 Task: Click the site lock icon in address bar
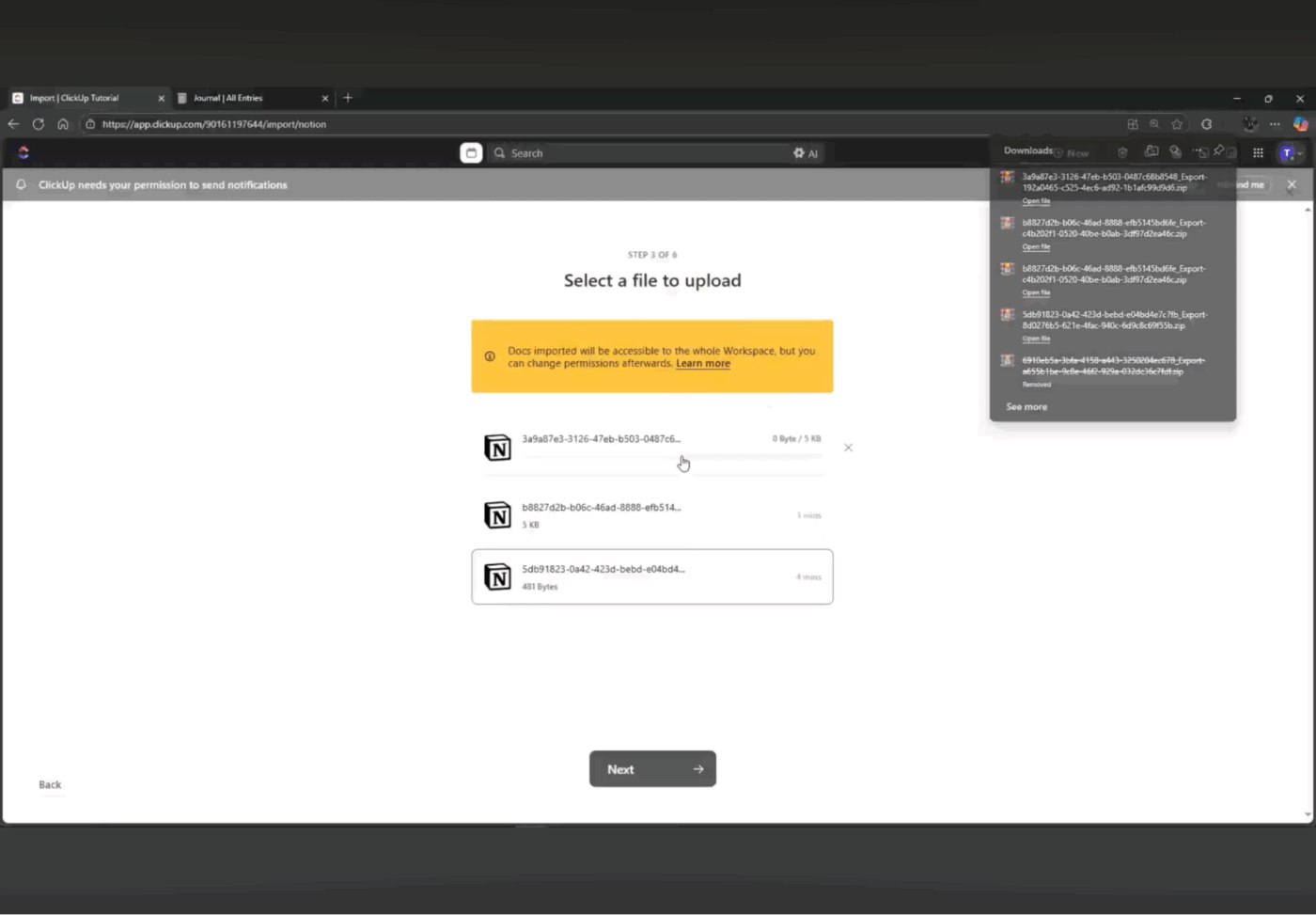pos(90,123)
